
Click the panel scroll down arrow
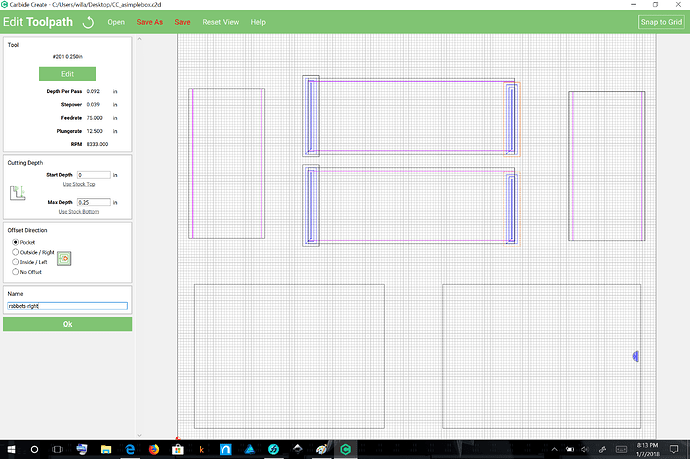tap(139, 435)
